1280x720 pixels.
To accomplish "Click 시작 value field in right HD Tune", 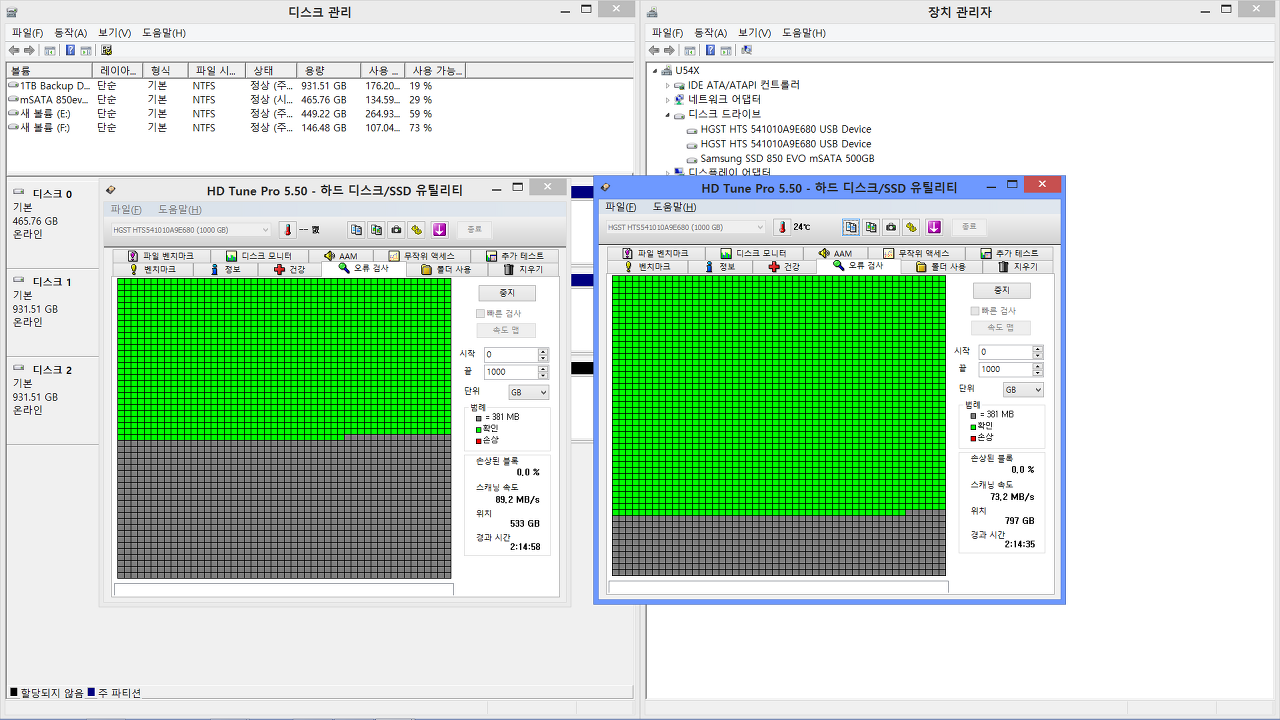I will click(x=1004, y=352).
